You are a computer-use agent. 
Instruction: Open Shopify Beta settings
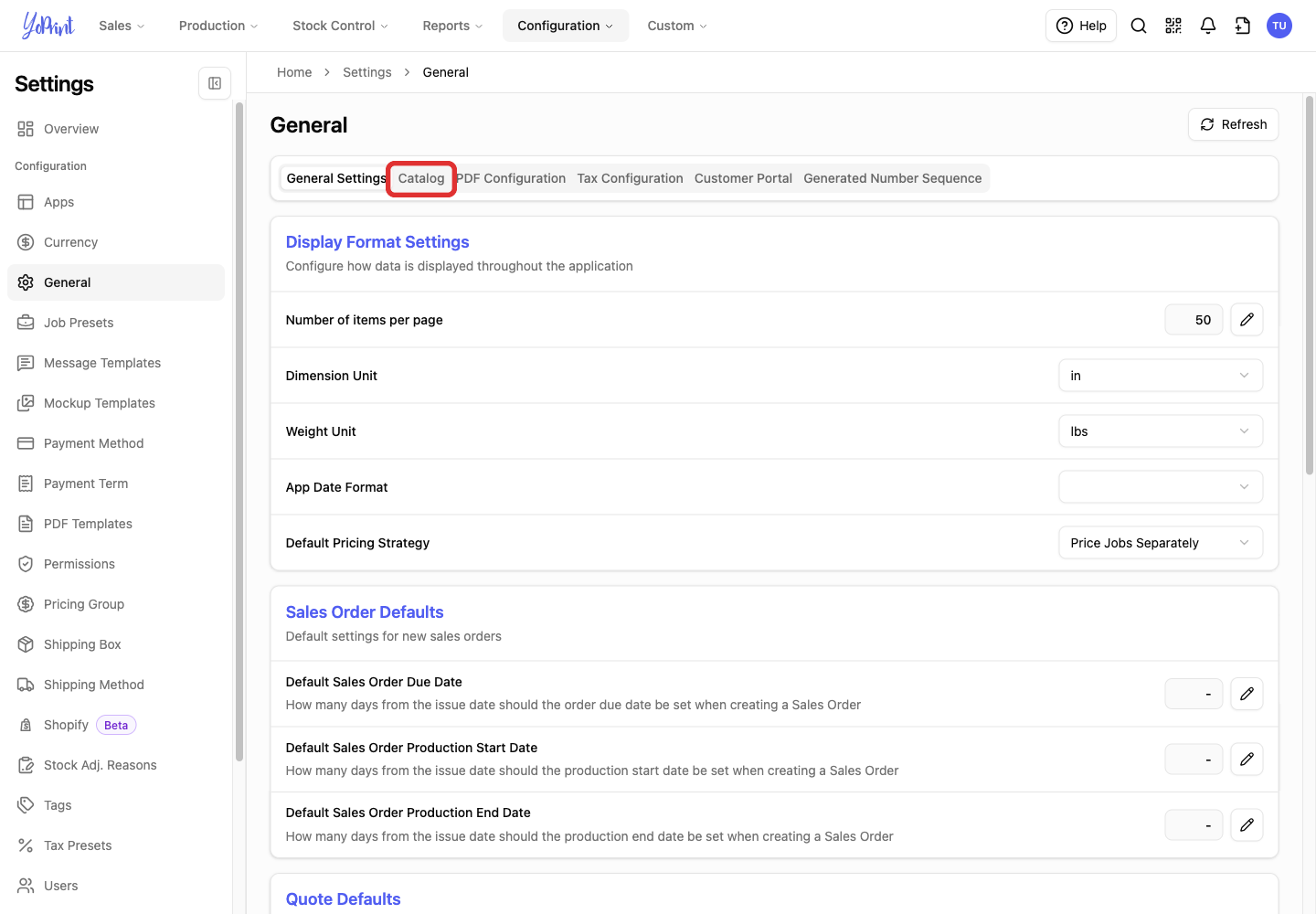coord(116,725)
